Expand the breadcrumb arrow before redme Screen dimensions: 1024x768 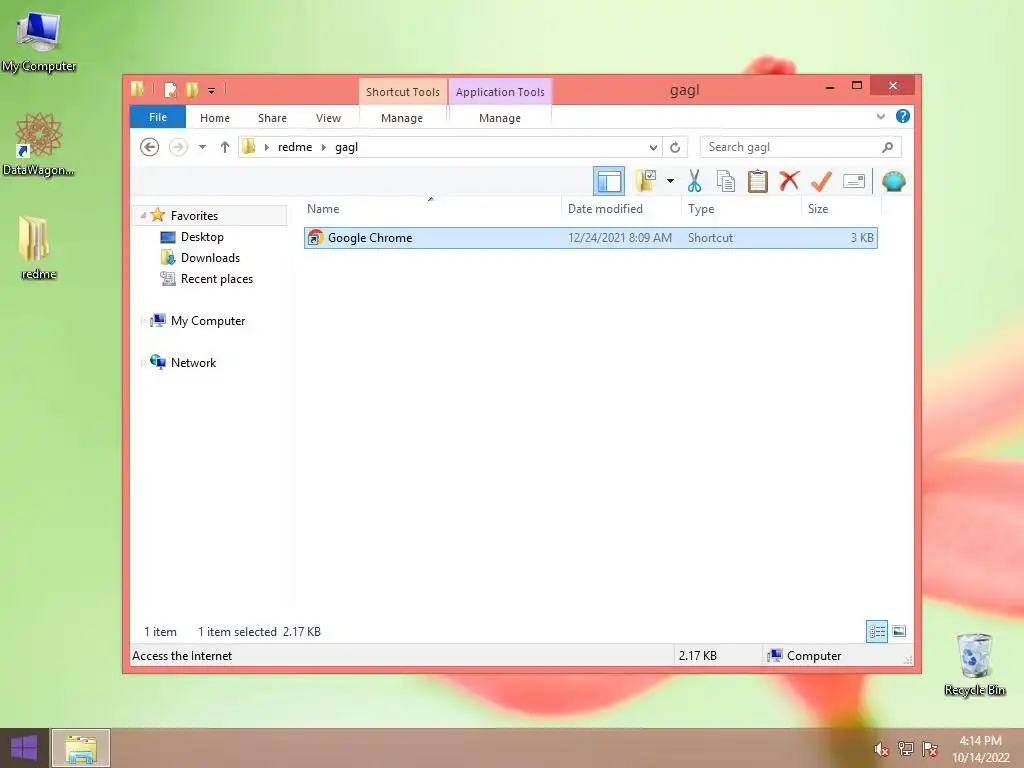click(x=266, y=147)
